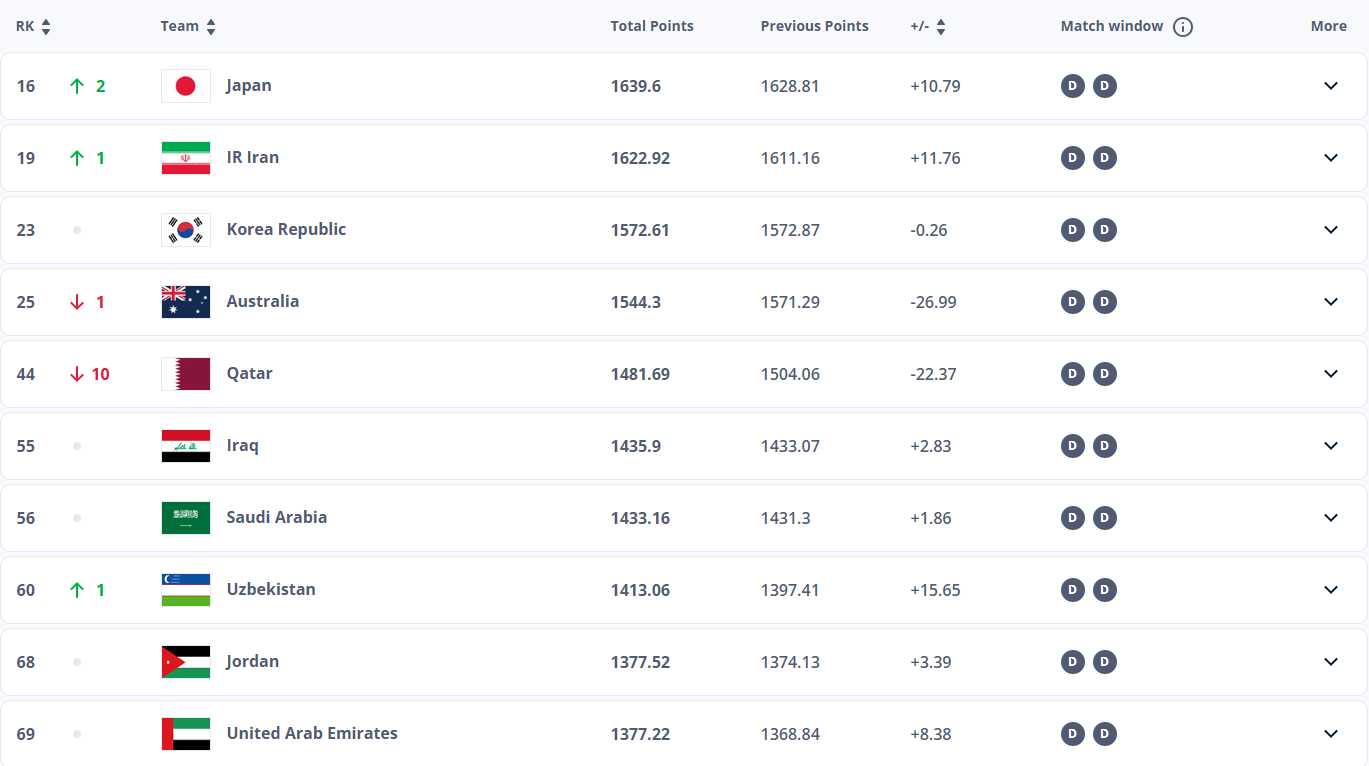Click the Match window info icon
The width and height of the screenshot is (1369, 766).
(x=1183, y=27)
